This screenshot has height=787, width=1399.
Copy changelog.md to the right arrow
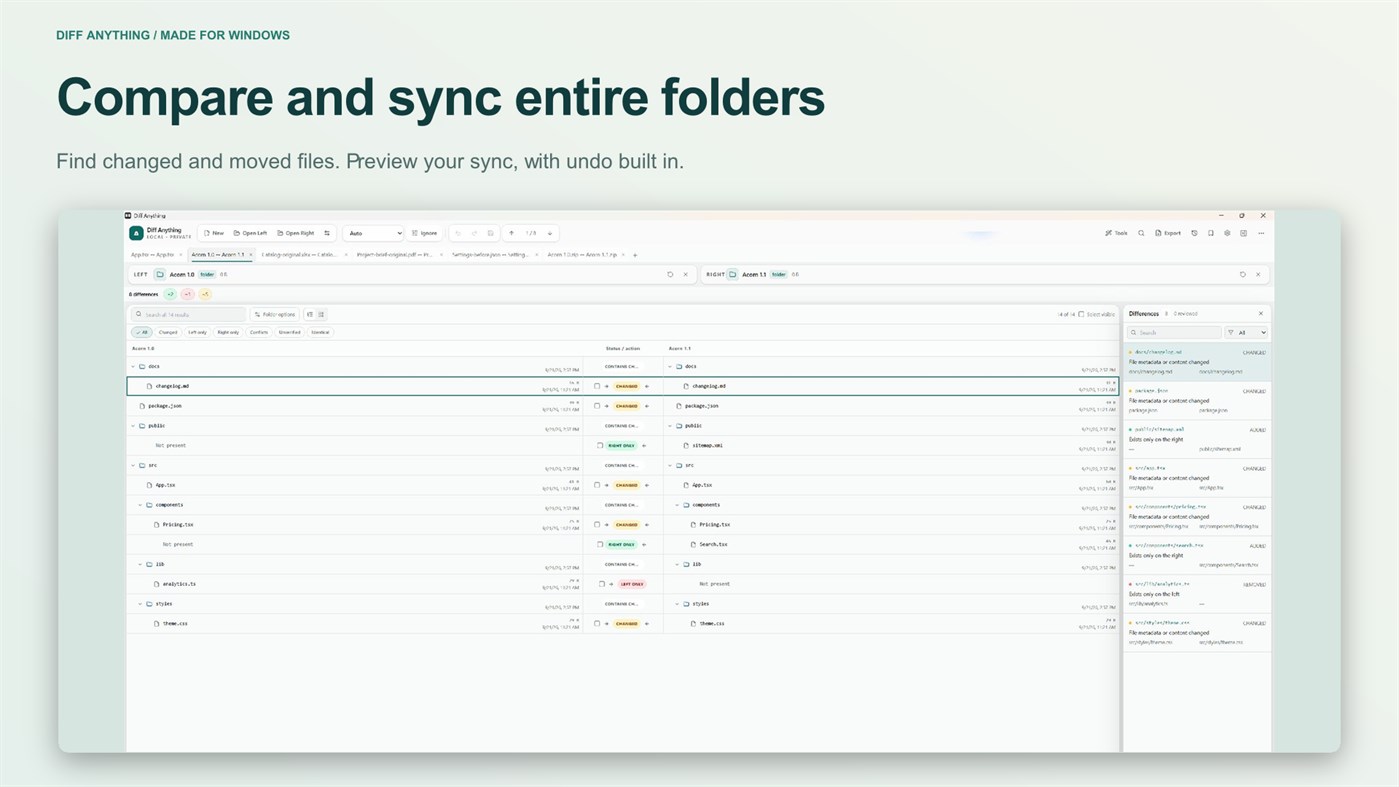(x=607, y=386)
